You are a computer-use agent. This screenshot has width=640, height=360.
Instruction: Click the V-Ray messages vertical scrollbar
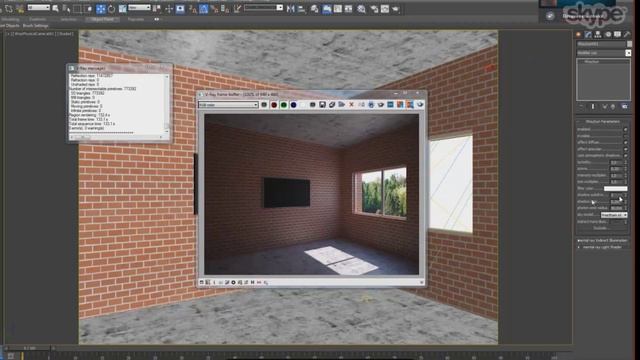point(167,103)
